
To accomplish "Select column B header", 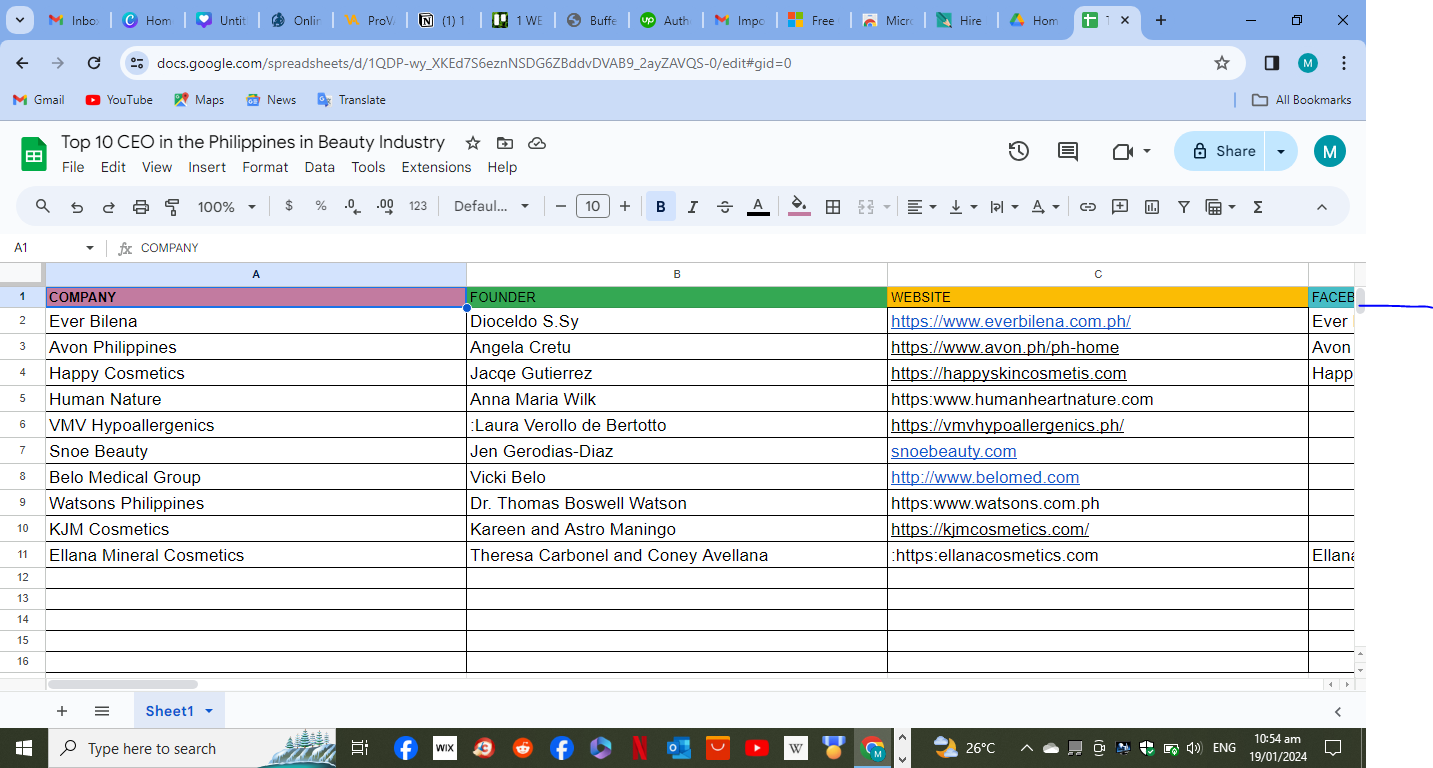I will pos(677,274).
